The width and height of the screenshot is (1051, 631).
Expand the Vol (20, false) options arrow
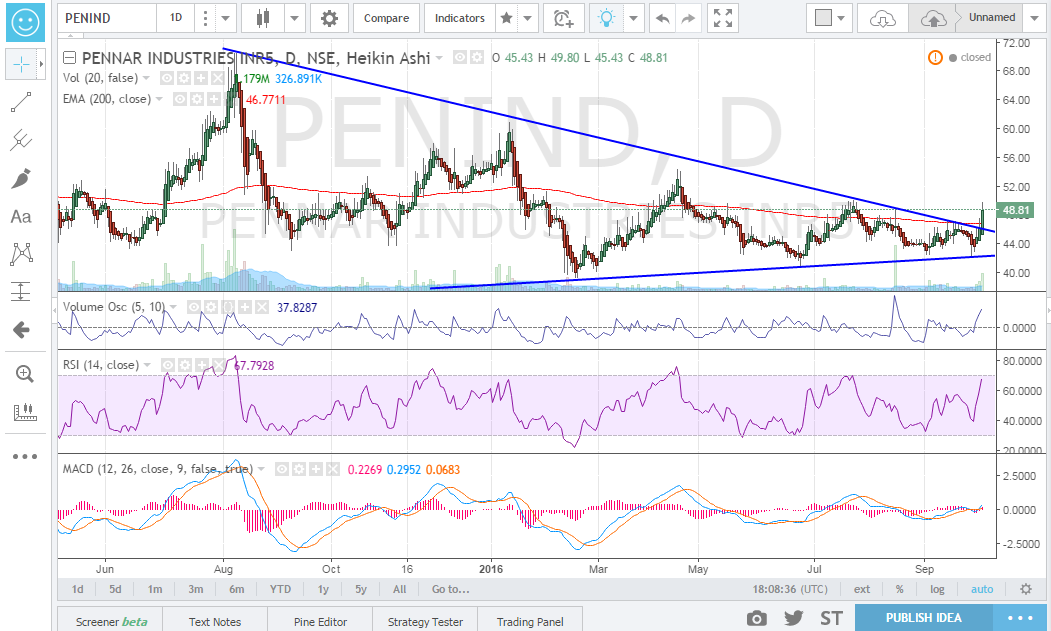(147, 78)
